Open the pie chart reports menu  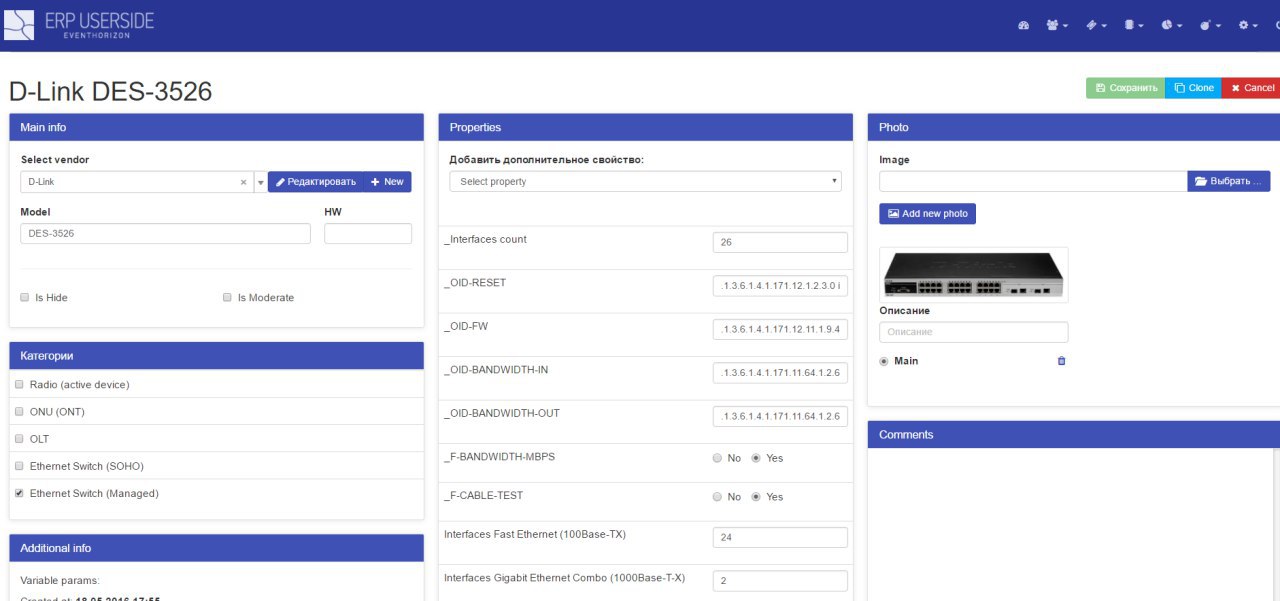(1172, 25)
